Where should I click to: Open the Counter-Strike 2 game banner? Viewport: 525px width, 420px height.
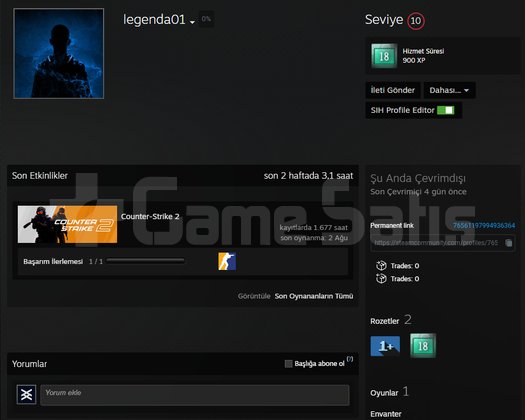(x=67, y=224)
